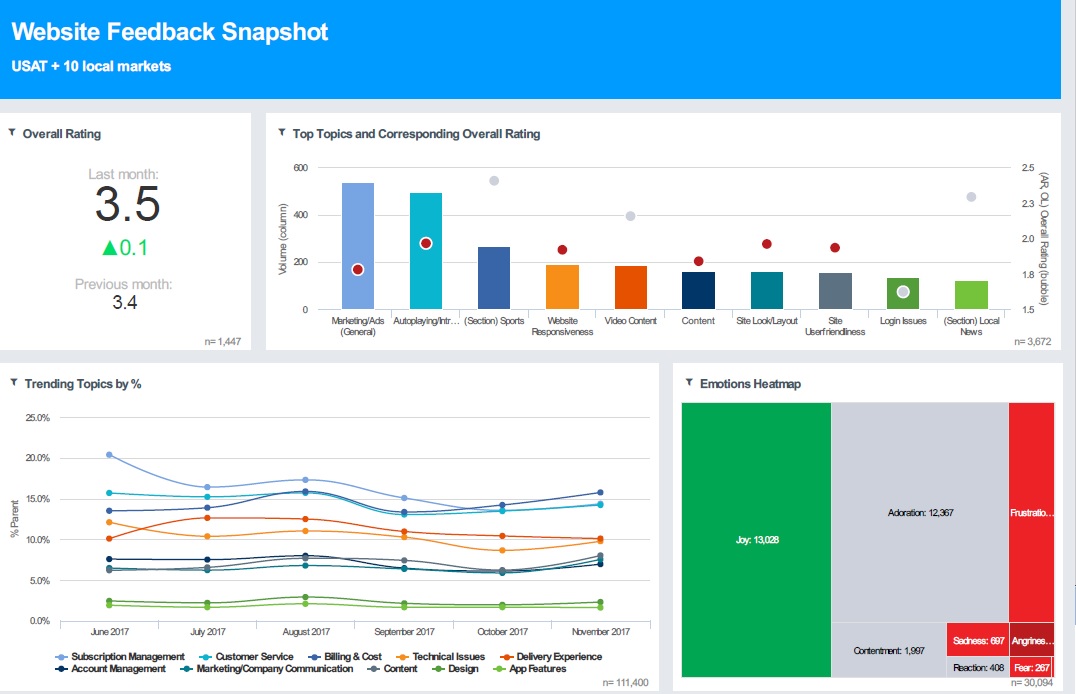Screen dimensions: 1076x694
Task: Select the Video Content dark orange bar
Action: 631,288
